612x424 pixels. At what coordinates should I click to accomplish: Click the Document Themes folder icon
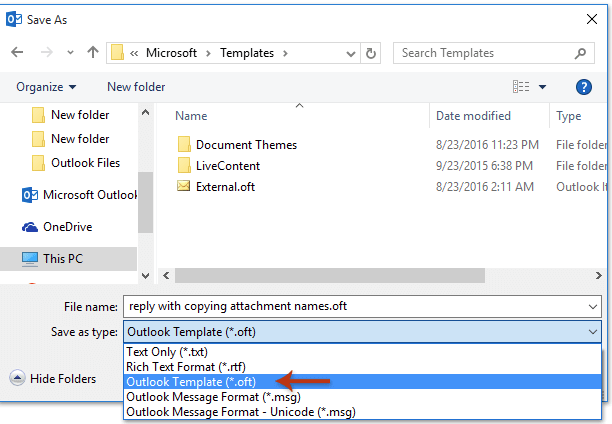coord(184,144)
